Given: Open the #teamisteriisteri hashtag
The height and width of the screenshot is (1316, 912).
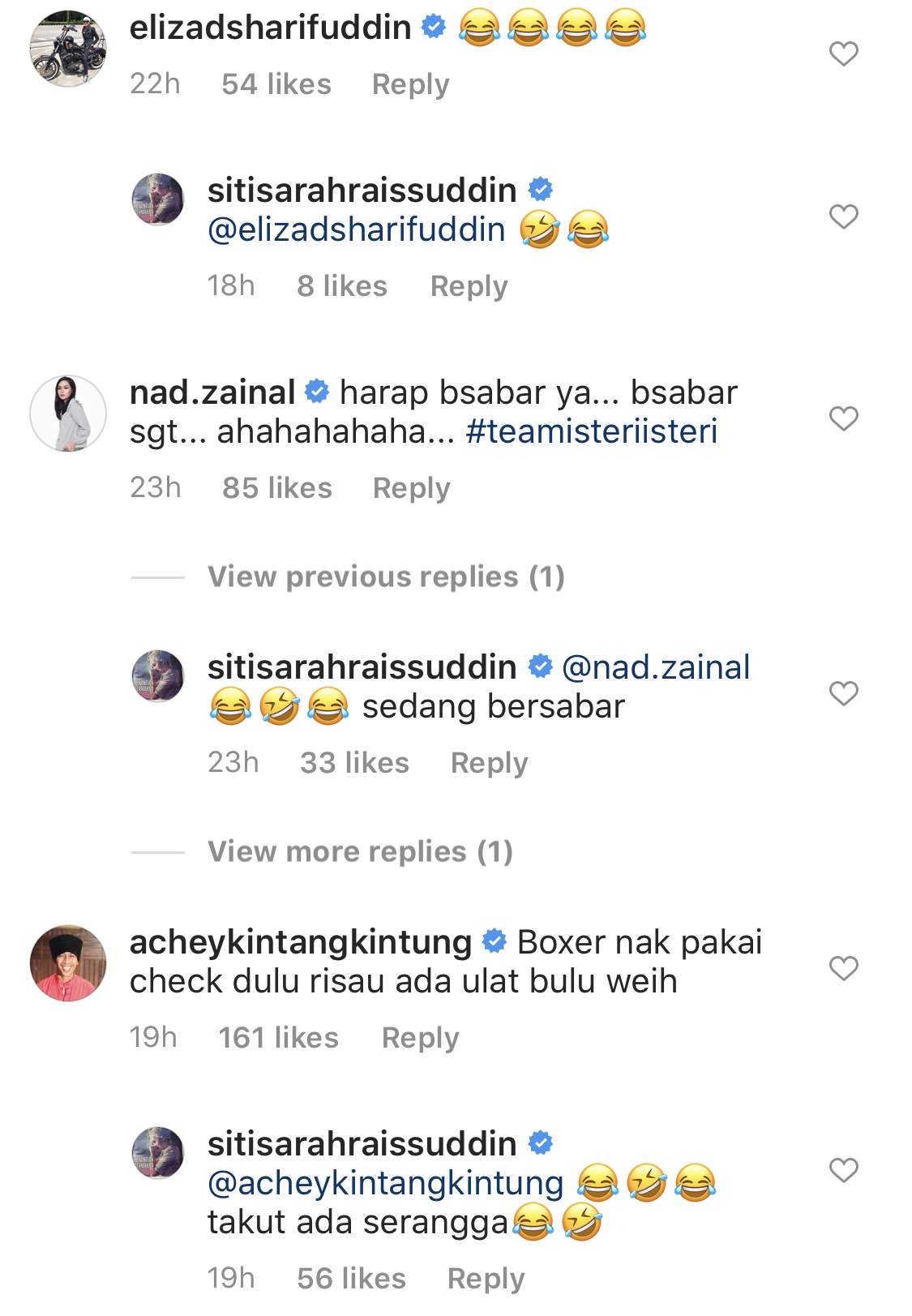Looking at the screenshot, I should coord(592,431).
